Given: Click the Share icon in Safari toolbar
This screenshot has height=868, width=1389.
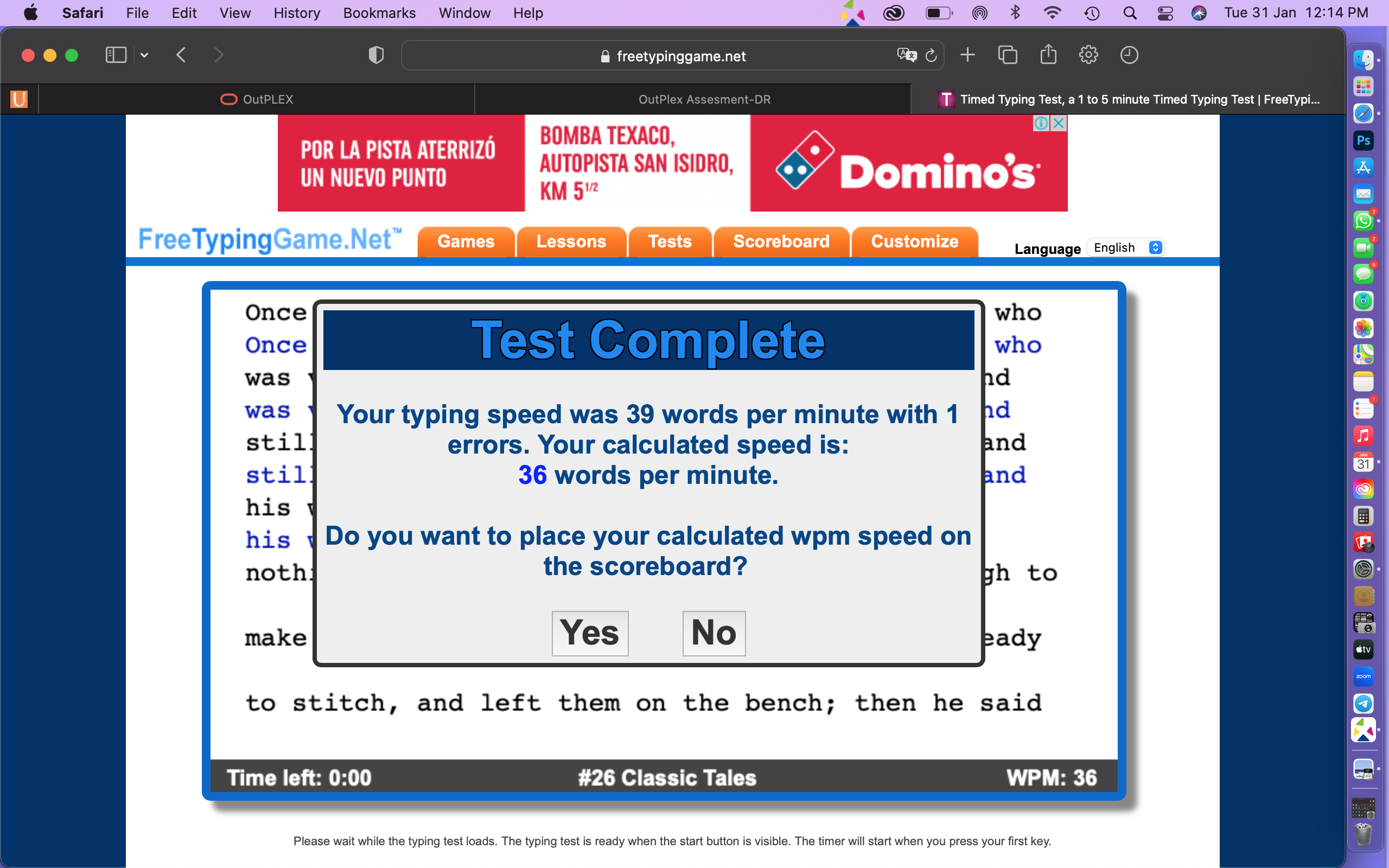Looking at the screenshot, I should pos(1048,55).
